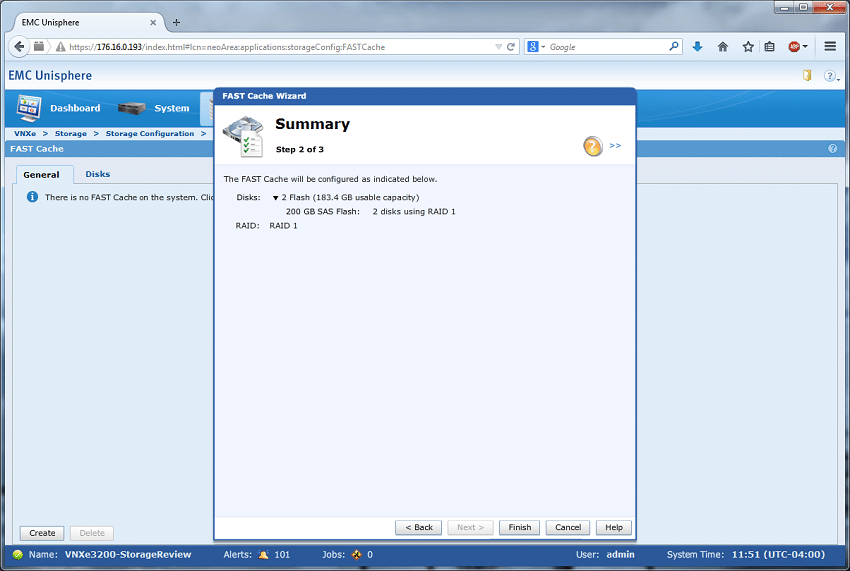Click the Google search input field

pos(607,47)
